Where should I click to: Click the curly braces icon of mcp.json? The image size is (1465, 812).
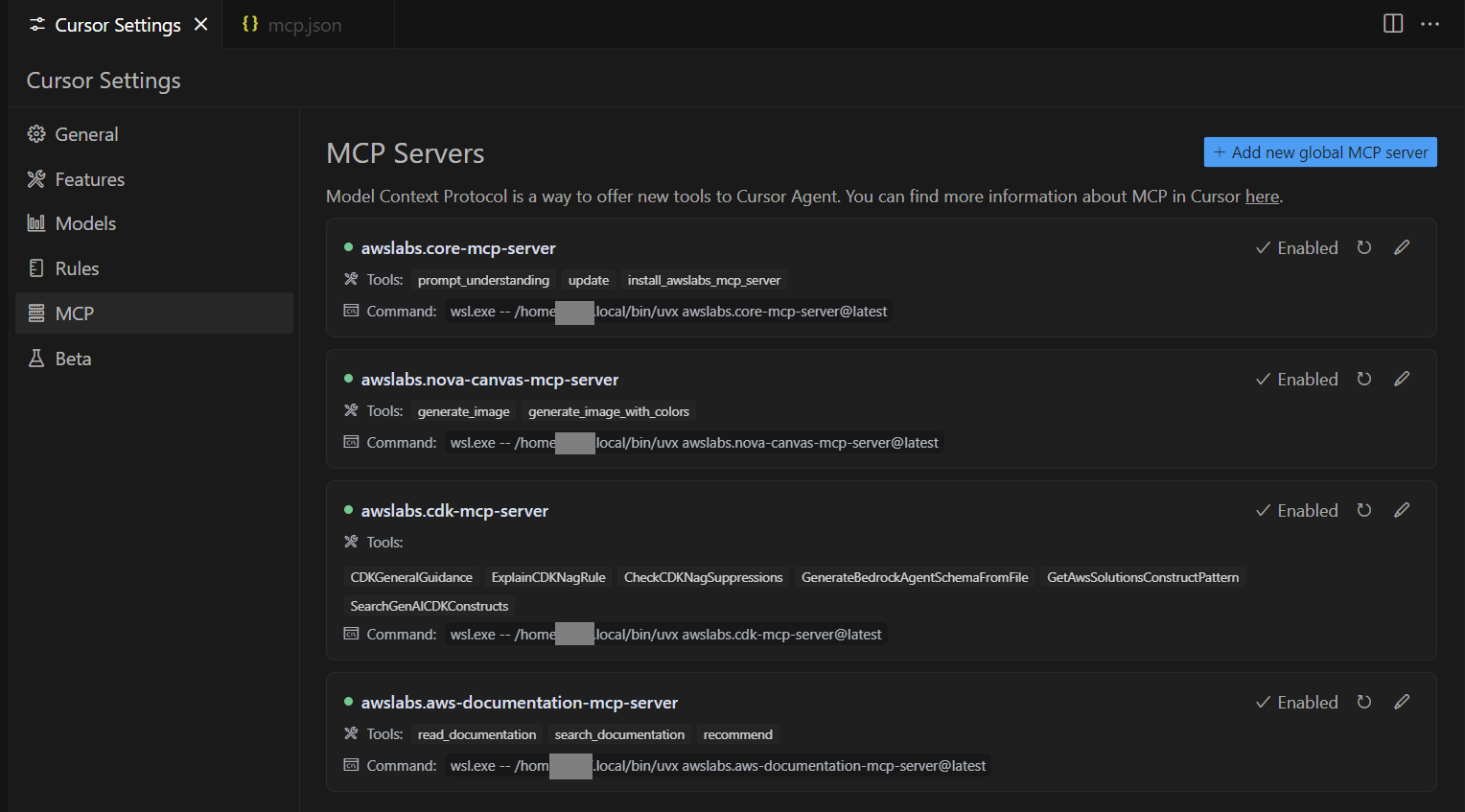pyautogui.click(x=250, y=24)
